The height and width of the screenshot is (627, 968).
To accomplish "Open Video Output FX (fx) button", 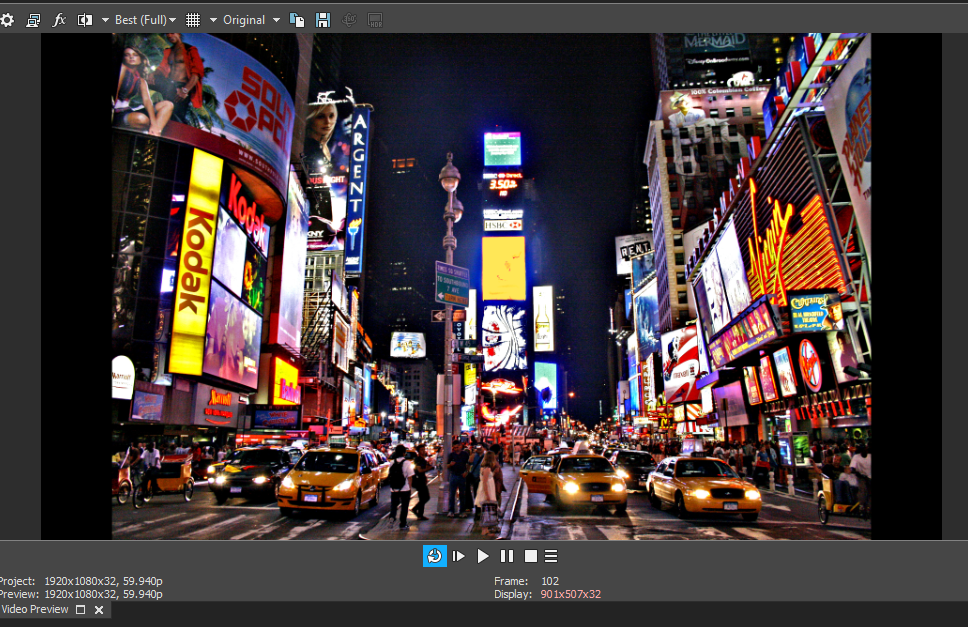I will pos(59,20).
